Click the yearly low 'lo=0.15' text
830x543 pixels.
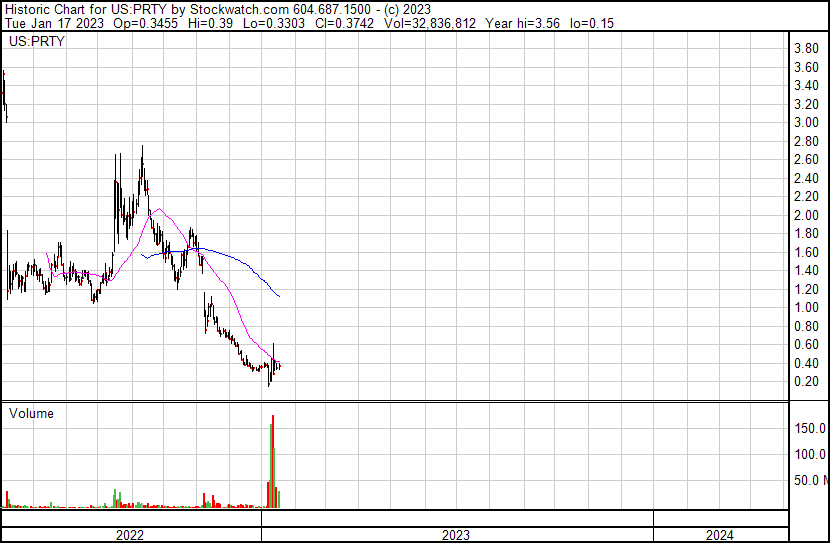(x=592, y=23)
